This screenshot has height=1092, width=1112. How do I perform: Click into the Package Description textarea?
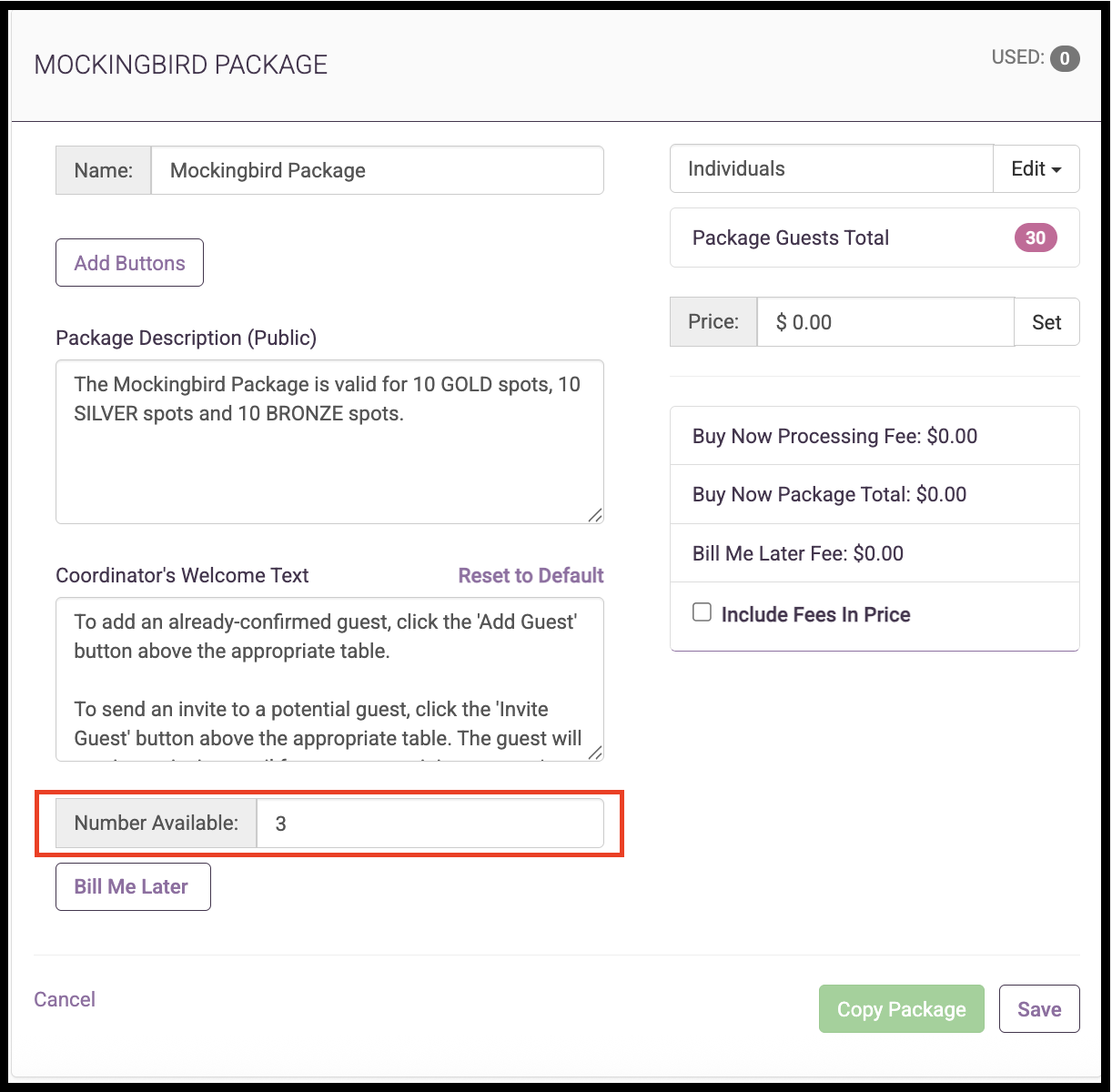tap(329, 442)
